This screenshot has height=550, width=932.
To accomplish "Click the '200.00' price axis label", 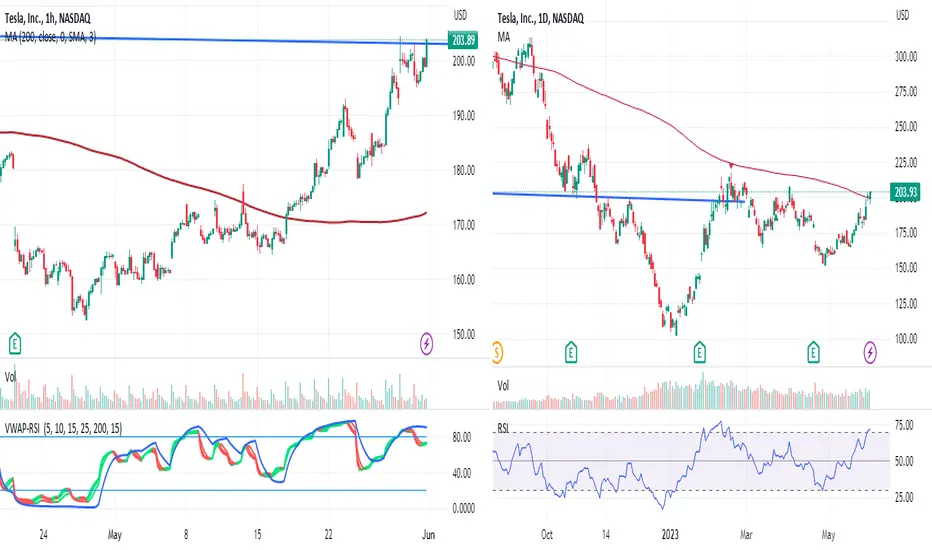I will click(x=464, y=61).
